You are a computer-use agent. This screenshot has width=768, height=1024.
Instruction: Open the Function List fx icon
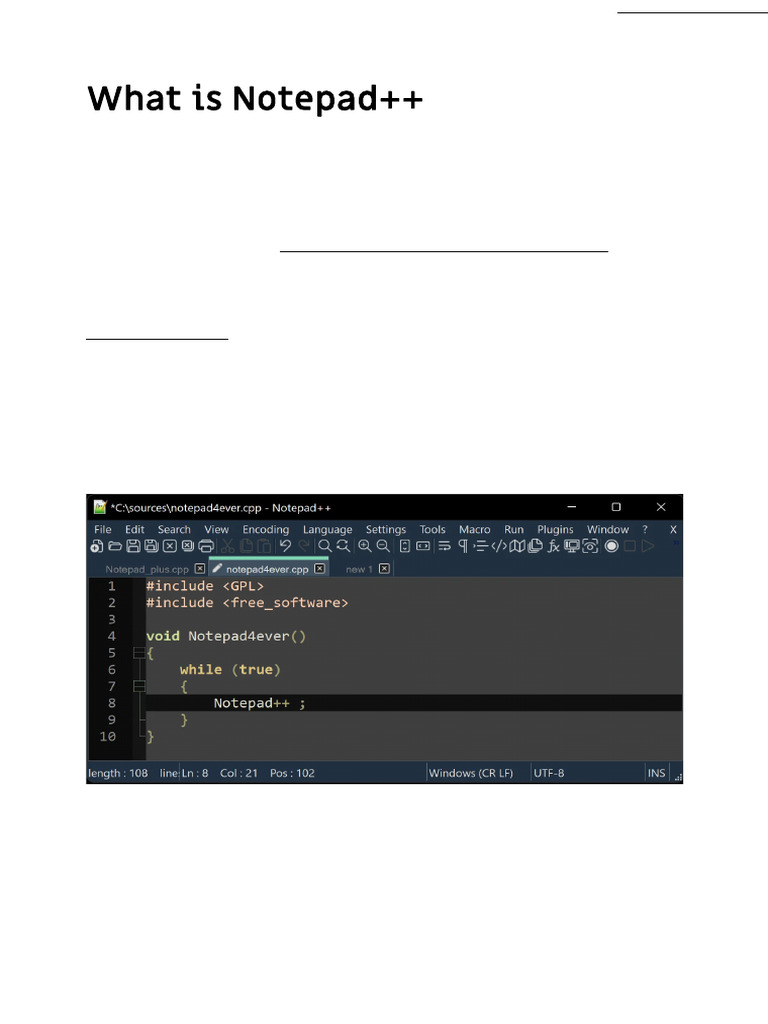[x=553, y=546]
